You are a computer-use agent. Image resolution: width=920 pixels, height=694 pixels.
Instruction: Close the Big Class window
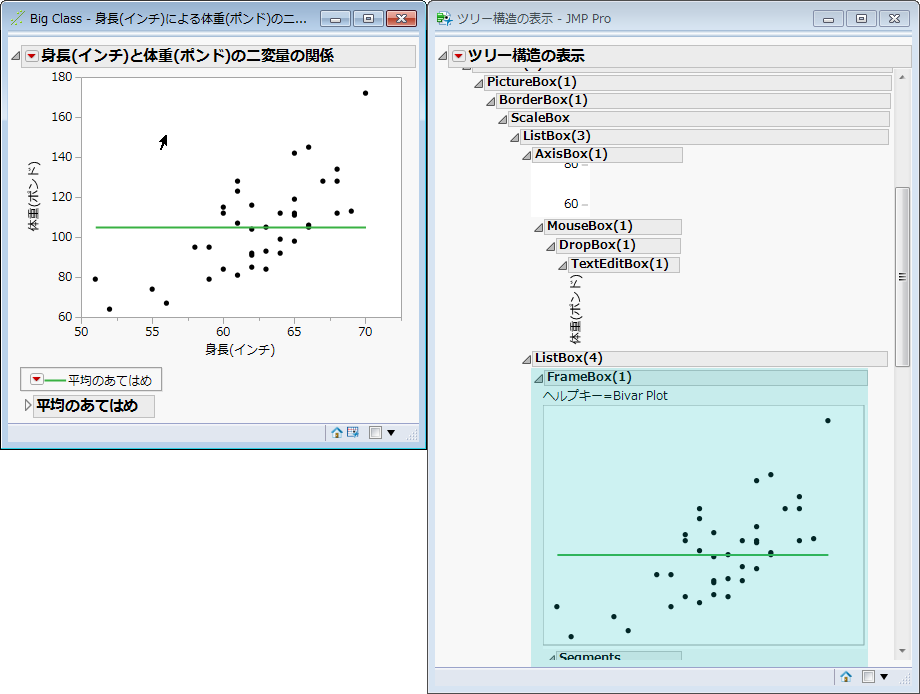click(x=401, y=19)
